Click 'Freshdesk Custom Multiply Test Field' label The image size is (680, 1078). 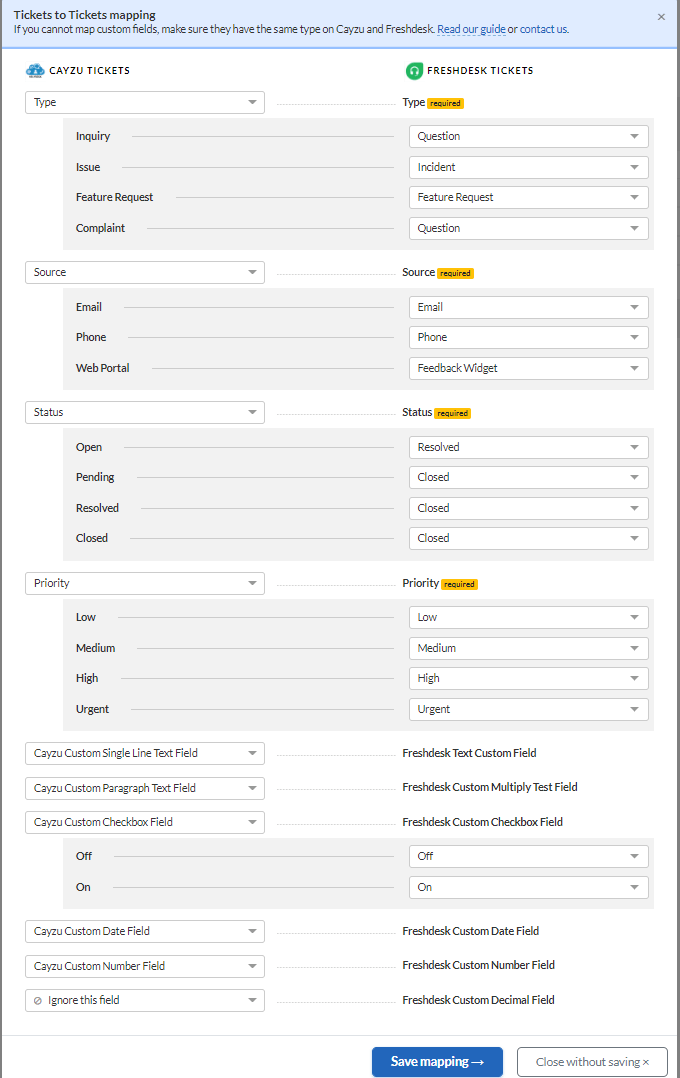click(490, 786)
